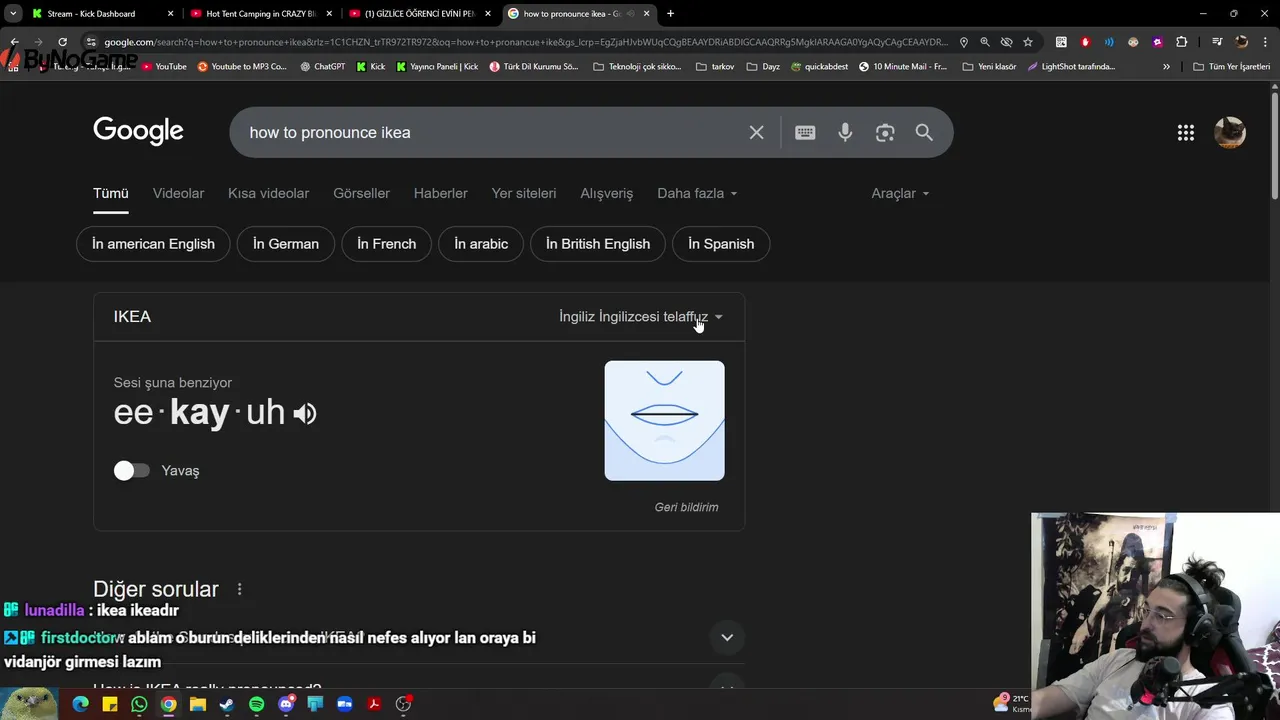This screenshot has height=720, width=1280.
Task: Open the three-dot menu beside Diğer sorular
Action: click(239, 589)
